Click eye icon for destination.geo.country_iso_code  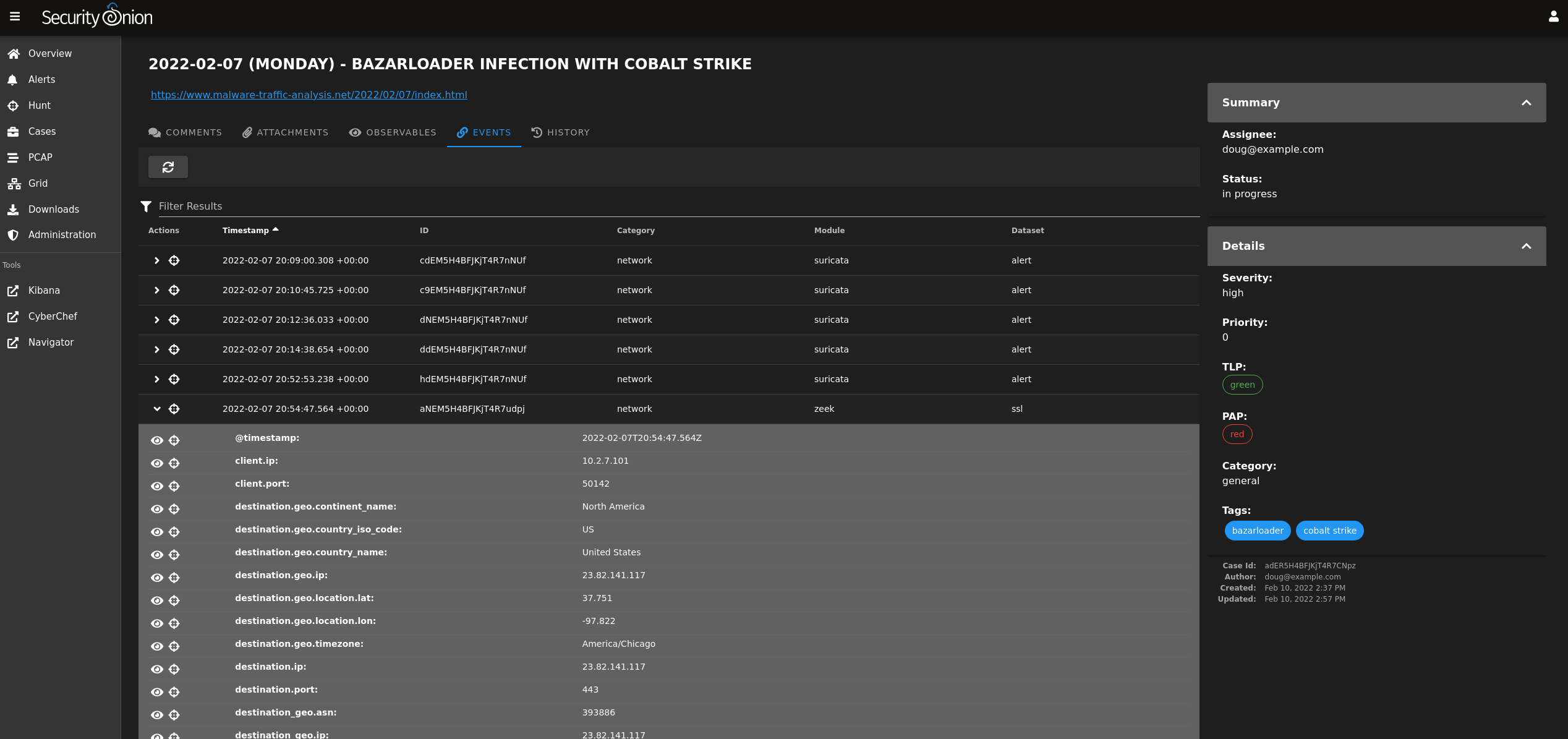tap(157, 532)
